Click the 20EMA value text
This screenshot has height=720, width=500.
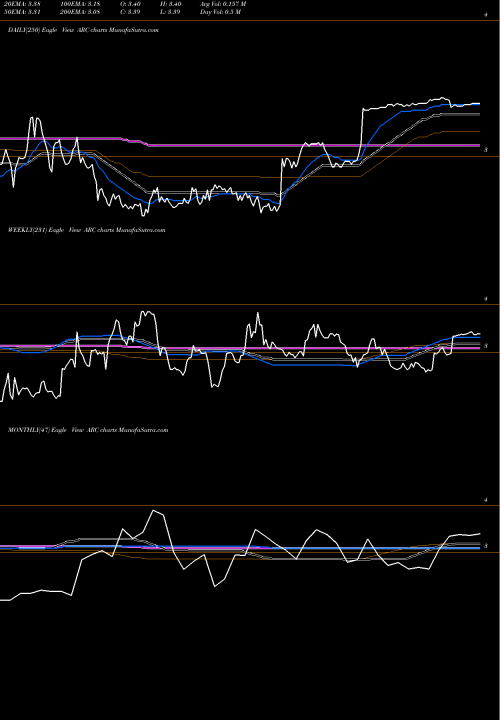pos(21,4)
